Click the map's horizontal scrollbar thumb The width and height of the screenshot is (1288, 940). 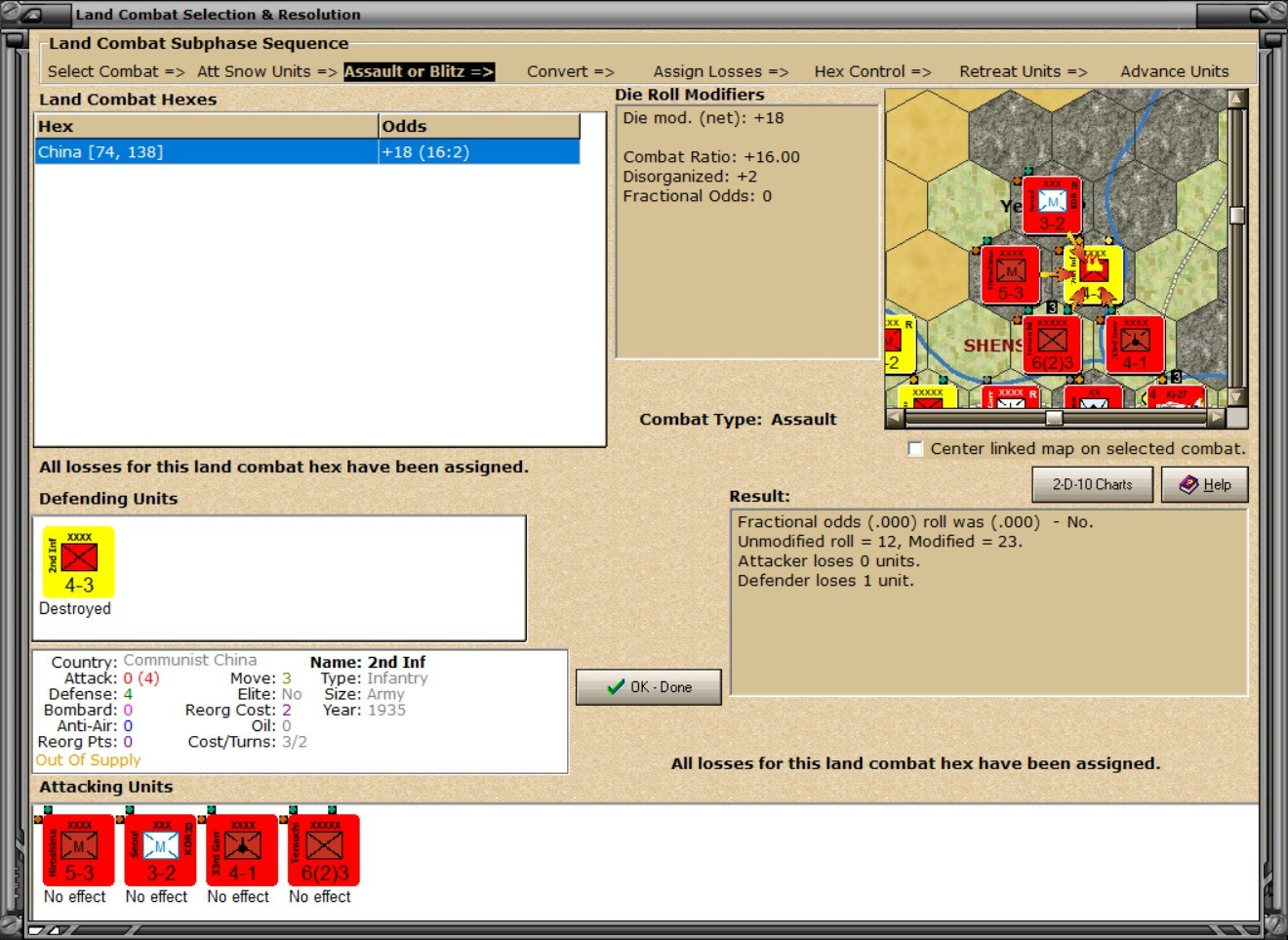click(x=1054, y=418)
